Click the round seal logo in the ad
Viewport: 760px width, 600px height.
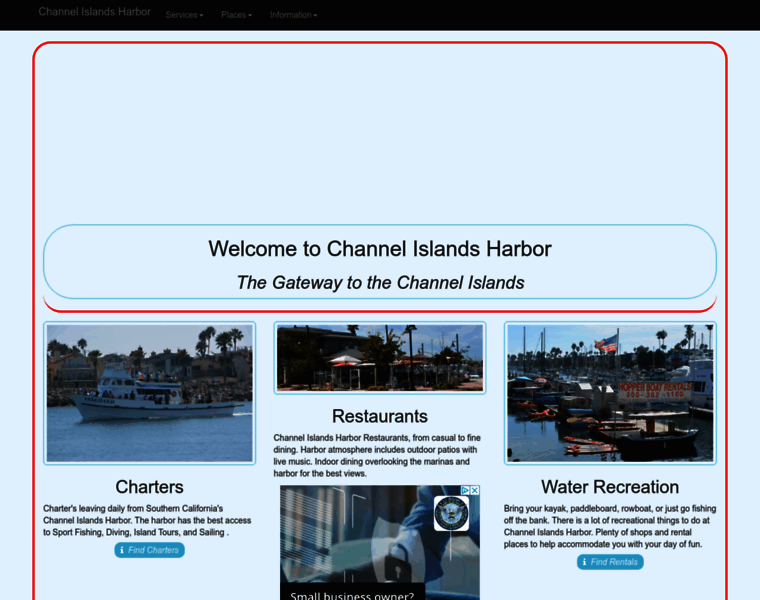(451, 513)
